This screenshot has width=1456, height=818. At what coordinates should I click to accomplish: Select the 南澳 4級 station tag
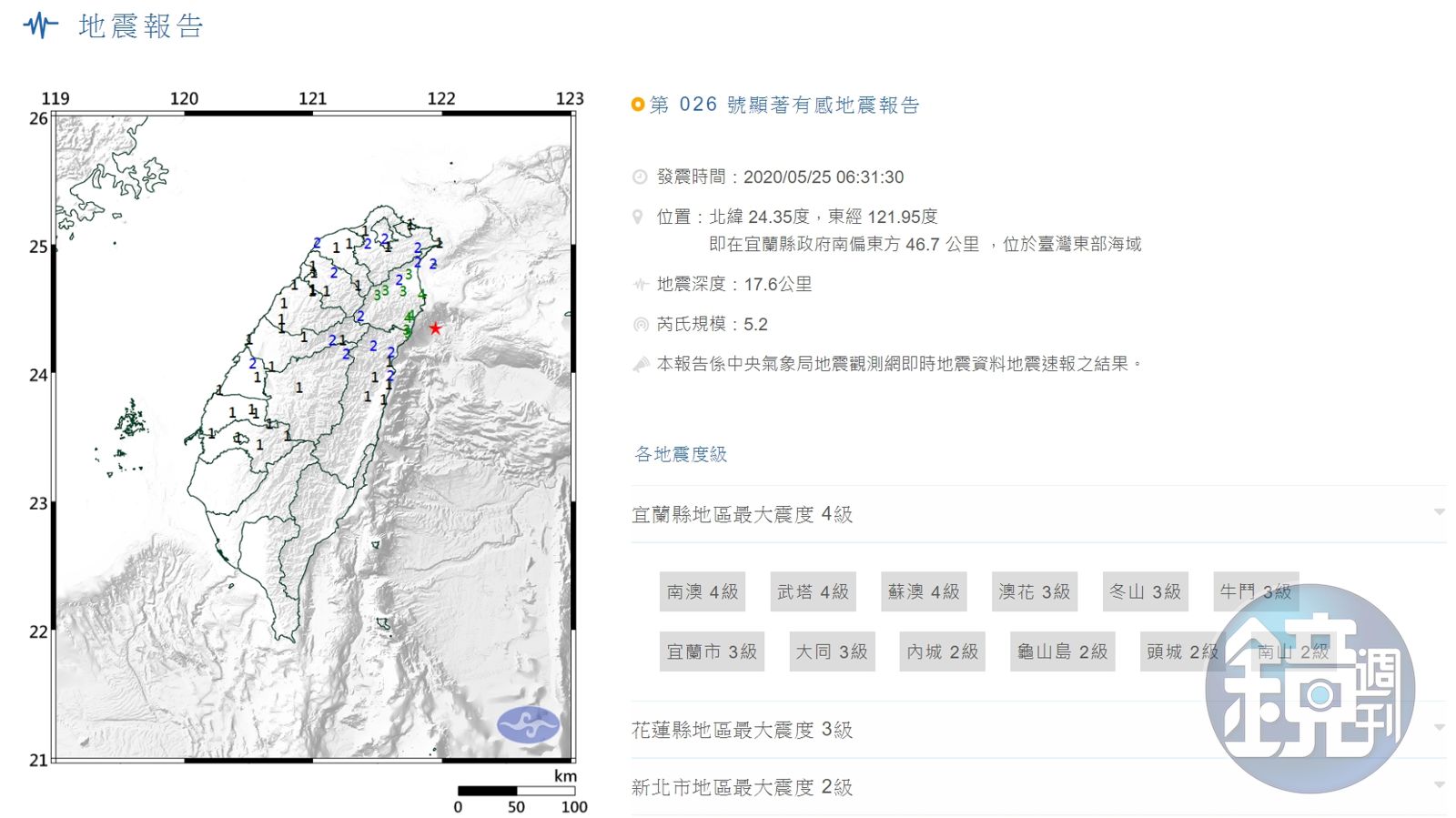703,591
